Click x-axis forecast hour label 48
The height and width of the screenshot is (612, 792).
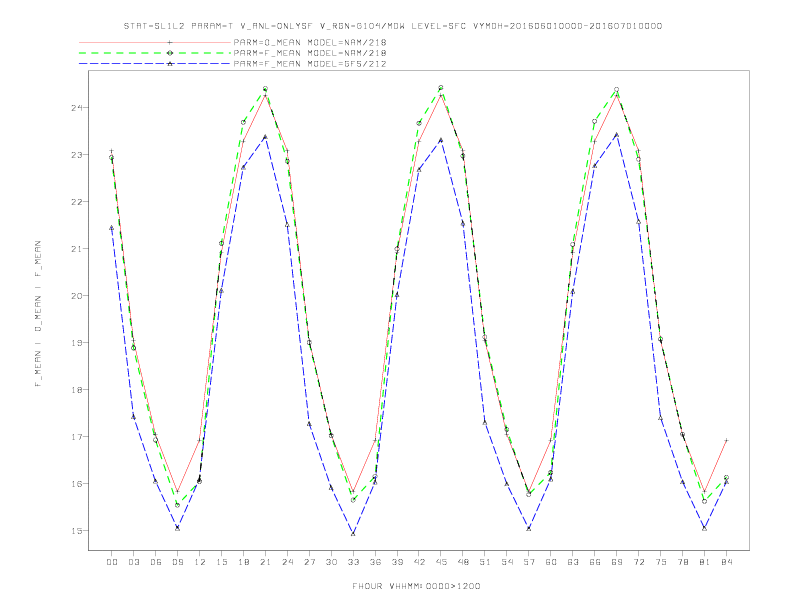pyautogui.click(x=463, y=562)
